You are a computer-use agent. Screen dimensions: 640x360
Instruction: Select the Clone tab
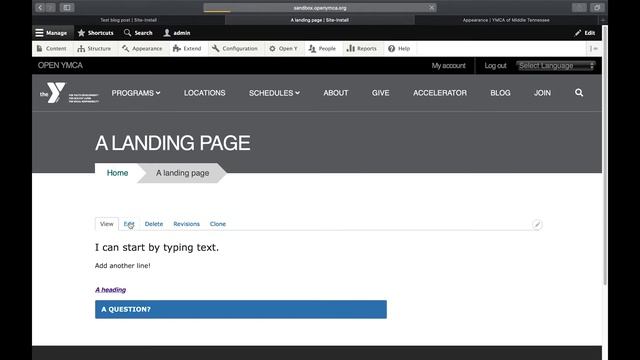coord(218,224)
